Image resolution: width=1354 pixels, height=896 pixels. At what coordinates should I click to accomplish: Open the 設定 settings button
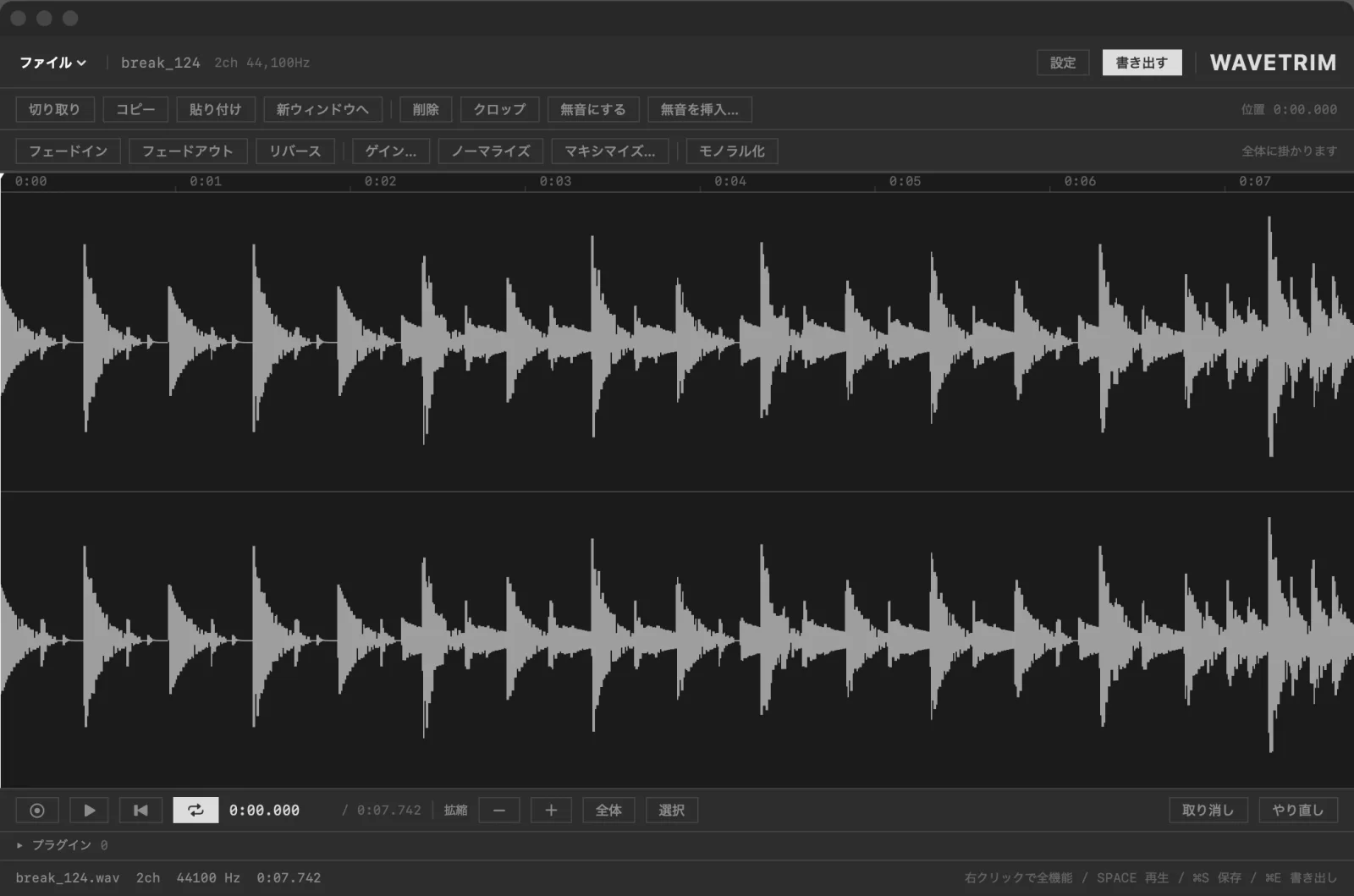tap(1063, 63)
